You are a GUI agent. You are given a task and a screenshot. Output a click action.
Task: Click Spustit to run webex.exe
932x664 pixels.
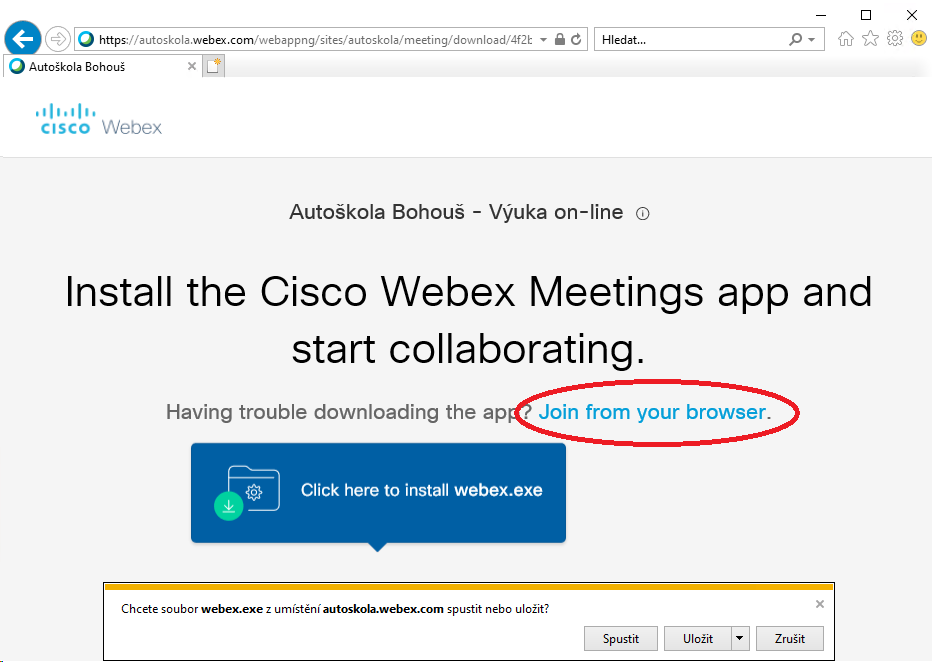621,639
